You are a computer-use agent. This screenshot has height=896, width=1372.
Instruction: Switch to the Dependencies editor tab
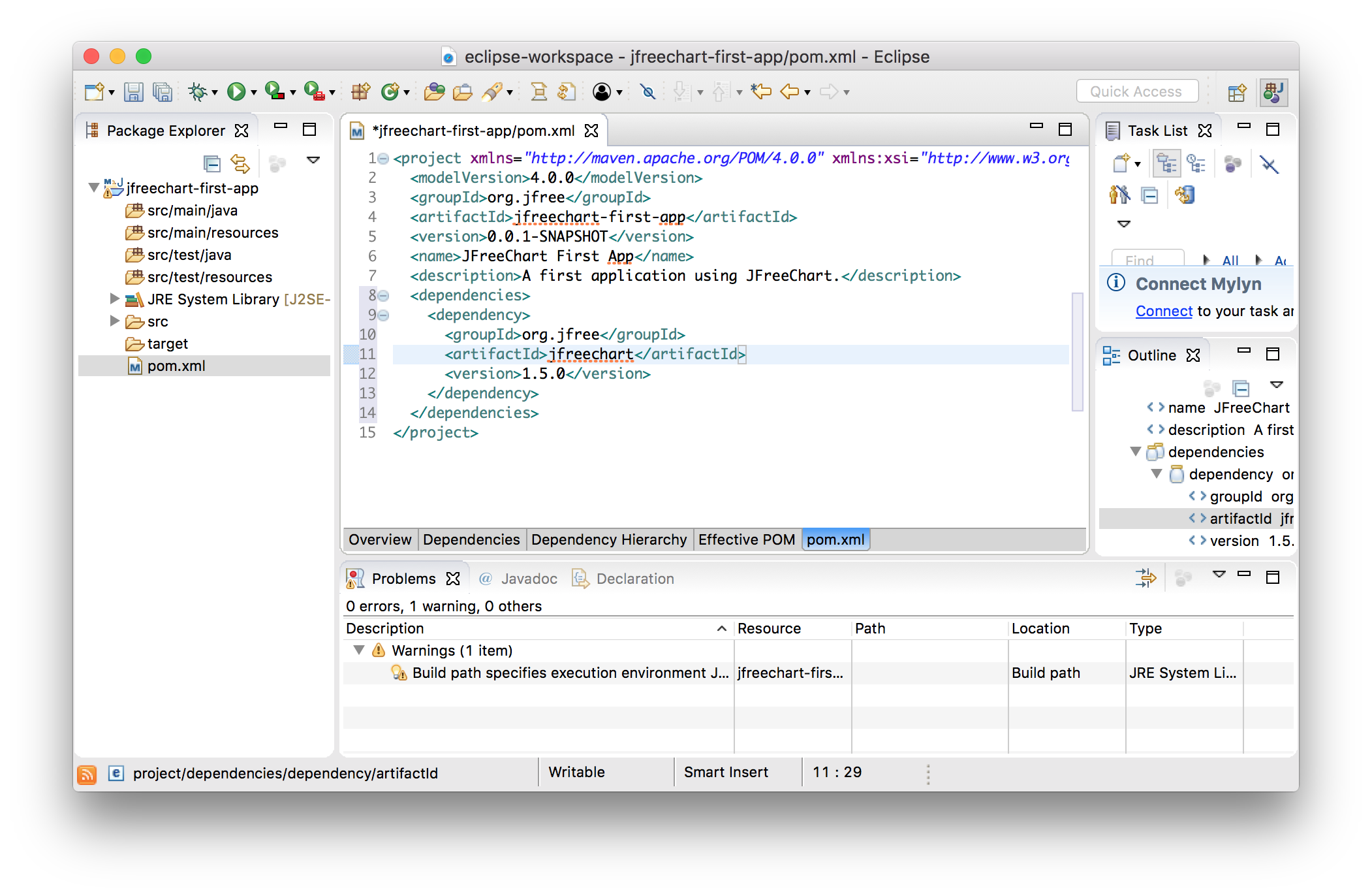pyautogui.click(x=471, y=539)
